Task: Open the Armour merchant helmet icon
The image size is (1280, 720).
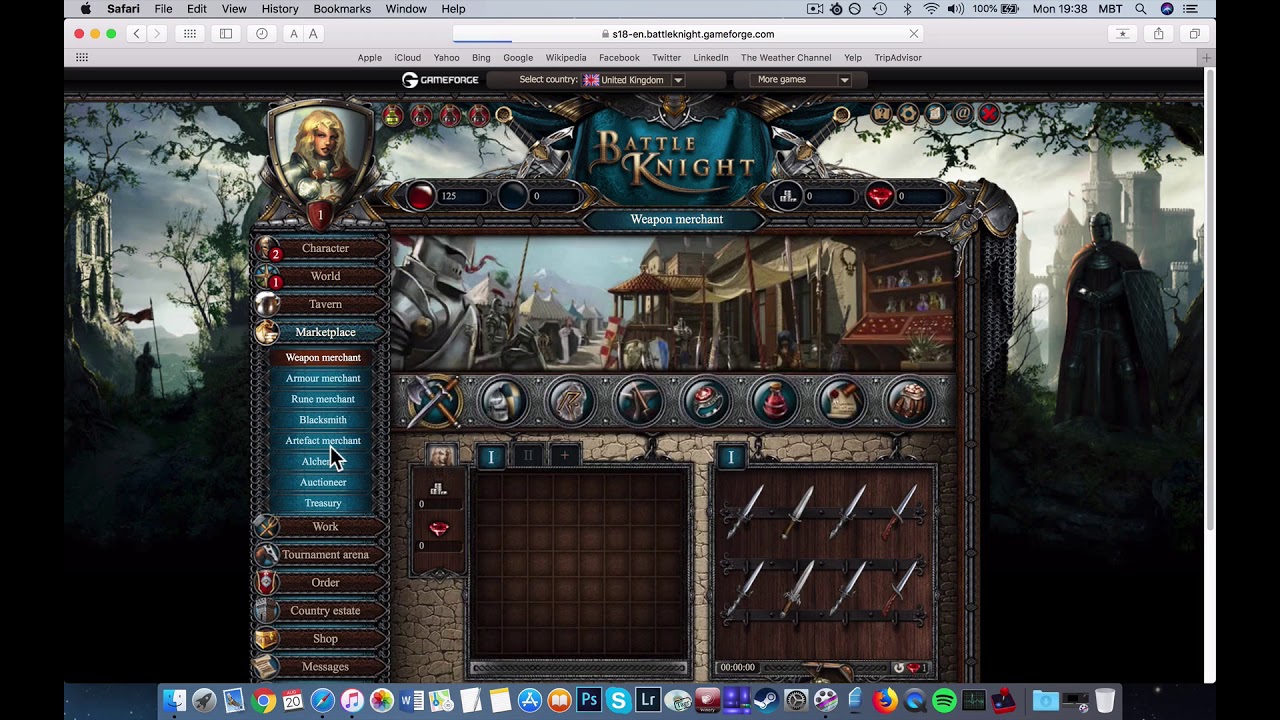Action: click(x=503, y=401)
